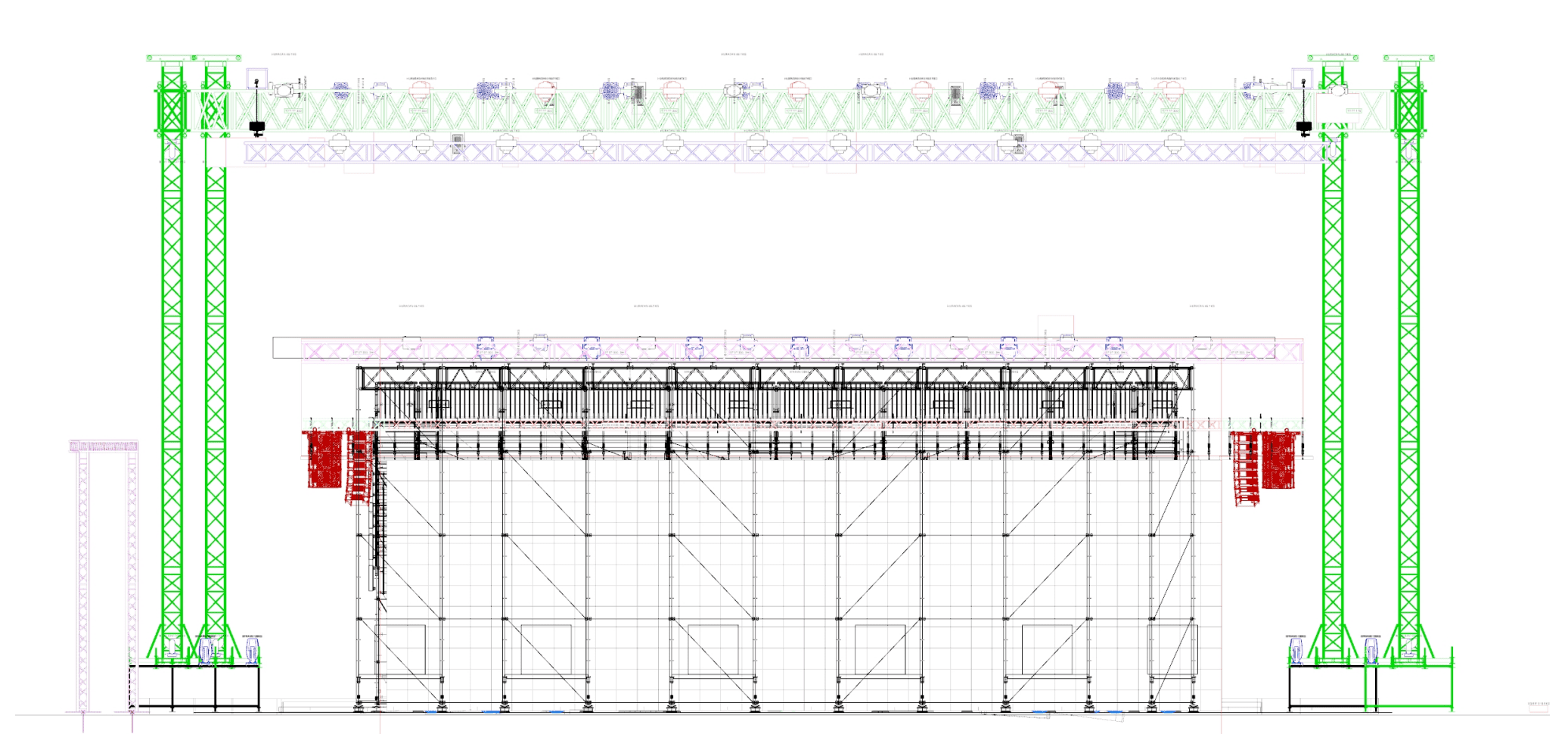Viewport: 1568px width, 734px height.
Task: Click the blue square box above right hoist
Action: [1303, 76]
